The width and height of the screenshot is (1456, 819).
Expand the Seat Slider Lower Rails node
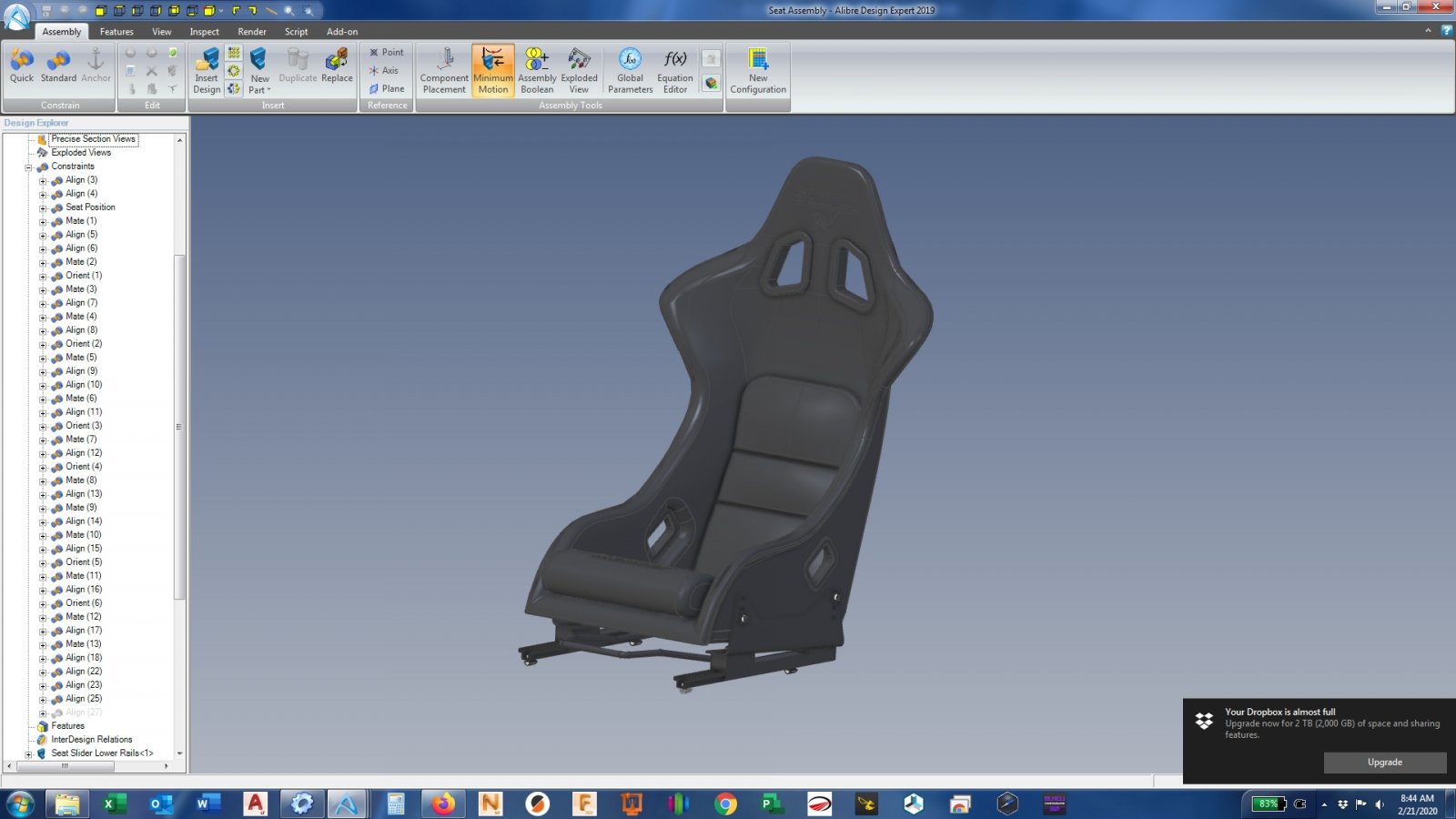28,754
